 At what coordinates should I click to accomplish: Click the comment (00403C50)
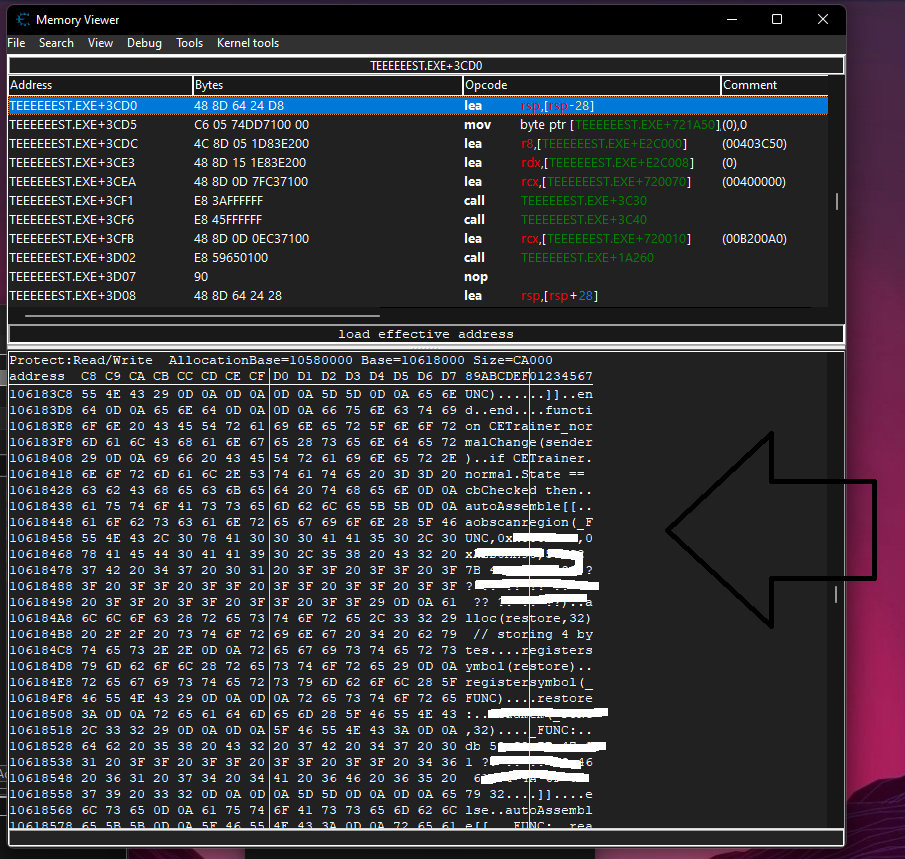coord(754,144)
